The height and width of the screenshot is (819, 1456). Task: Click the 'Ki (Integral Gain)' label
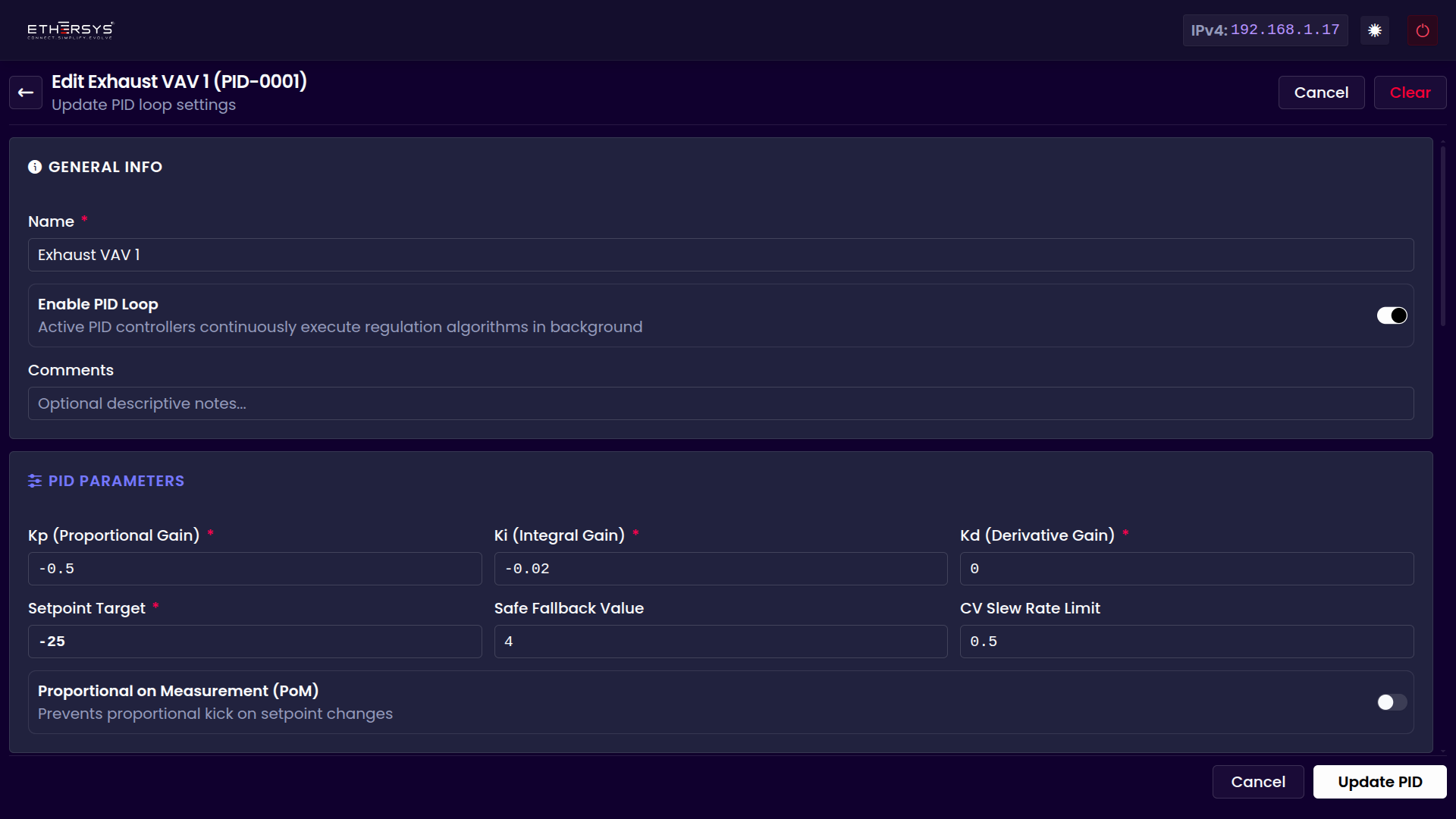click(x=560, y=535)
